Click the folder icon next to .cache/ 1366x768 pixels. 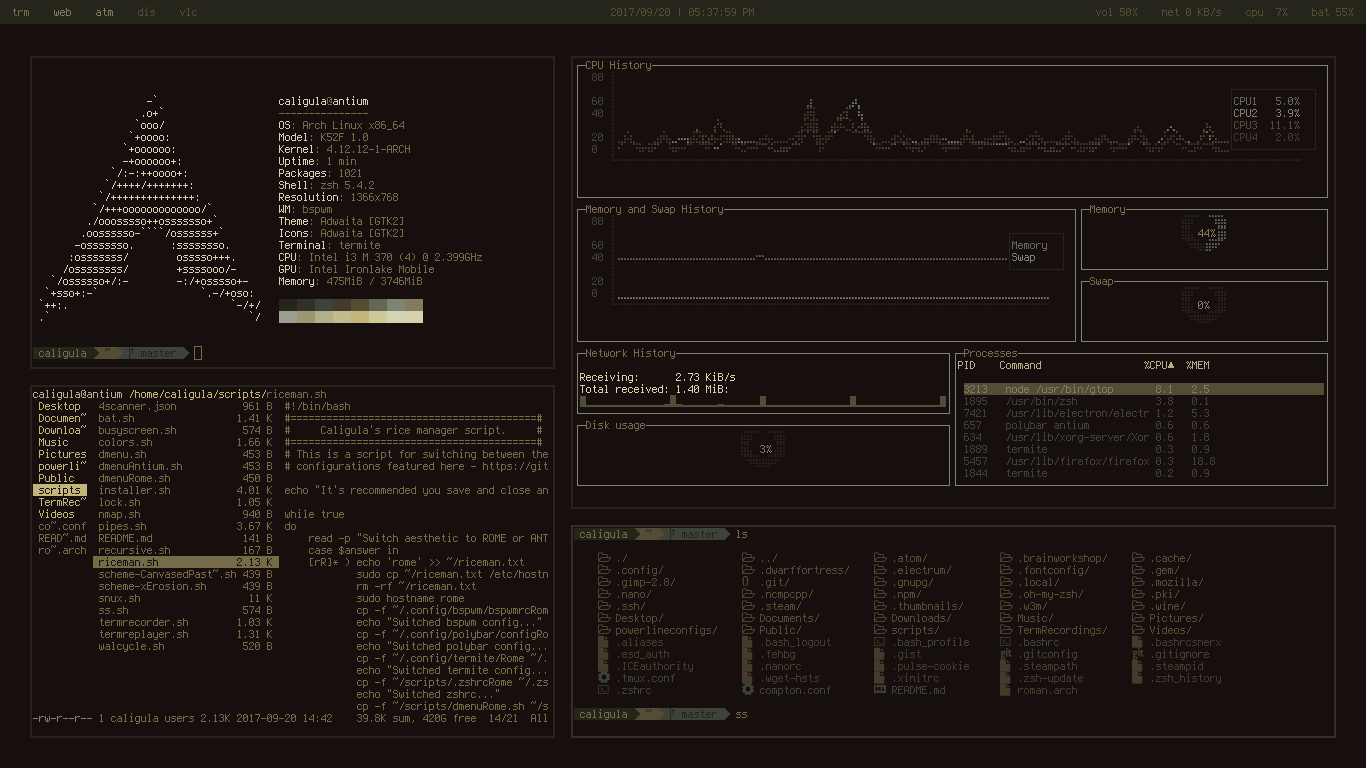(1138, 558)
